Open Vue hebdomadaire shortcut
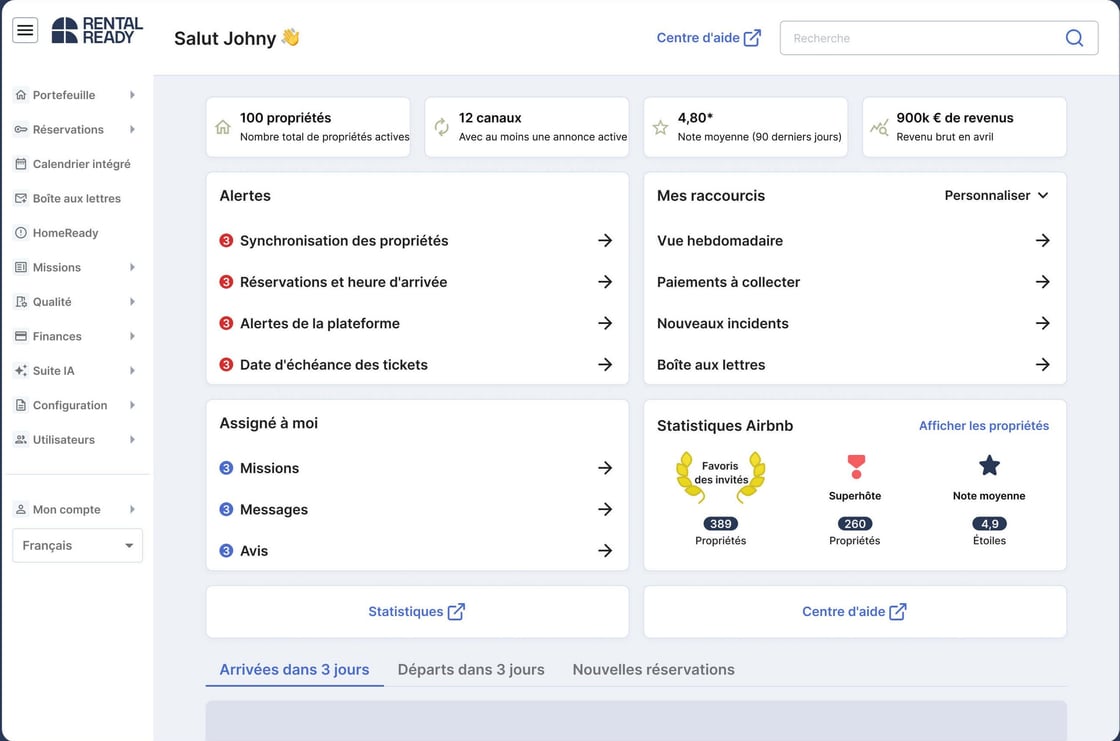 tap(854, 240)
